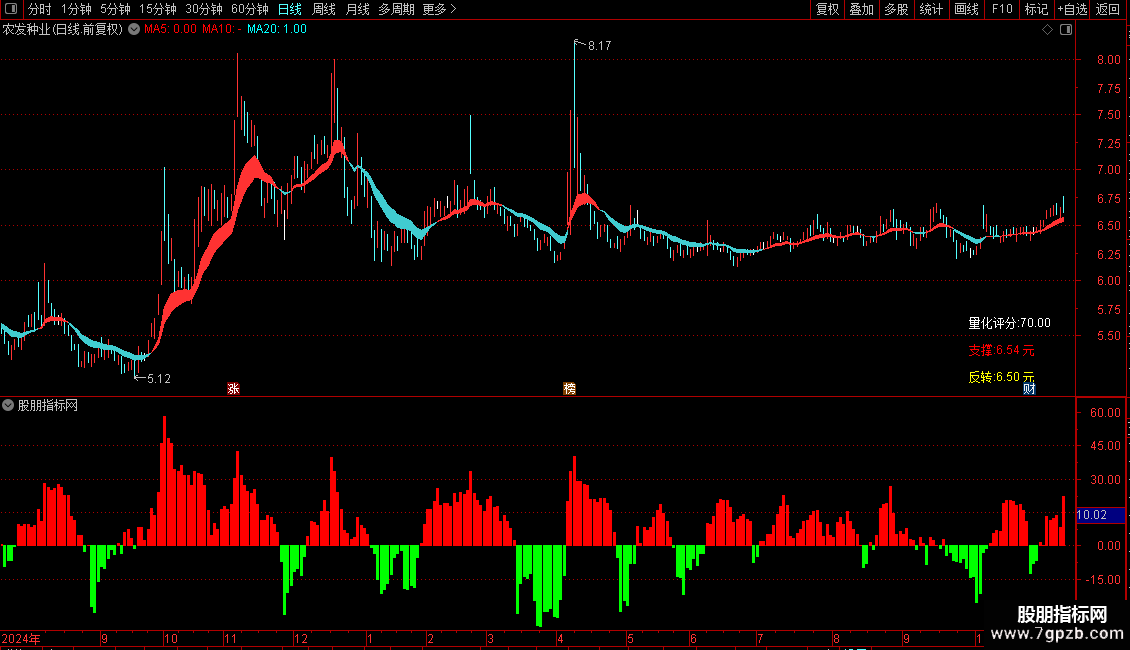Image resolution: width=1130 pixels, height=650 pixels.
Task: Click the 叠加 overlay button
Action: (x=861, y=9)
